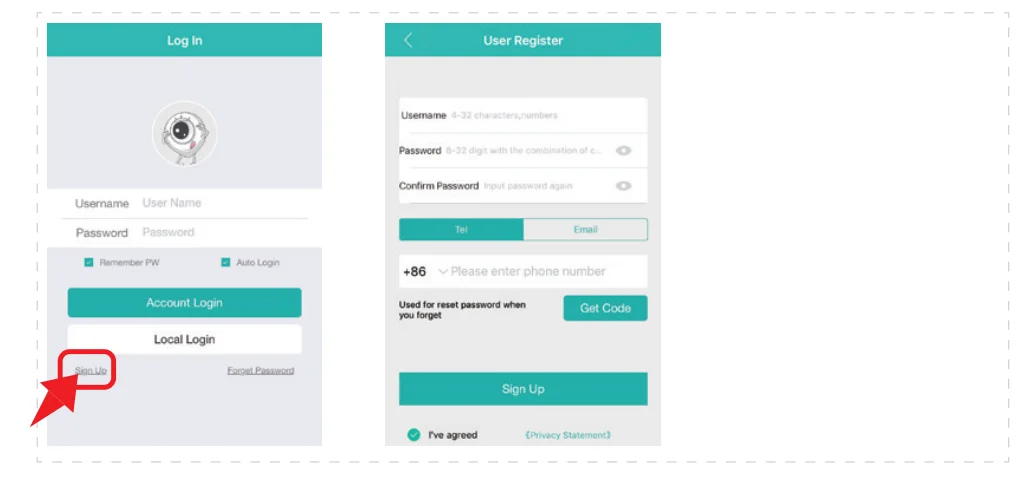Open the Forget Password link
Screen dimensions: 1035x484
pos(261,370)
